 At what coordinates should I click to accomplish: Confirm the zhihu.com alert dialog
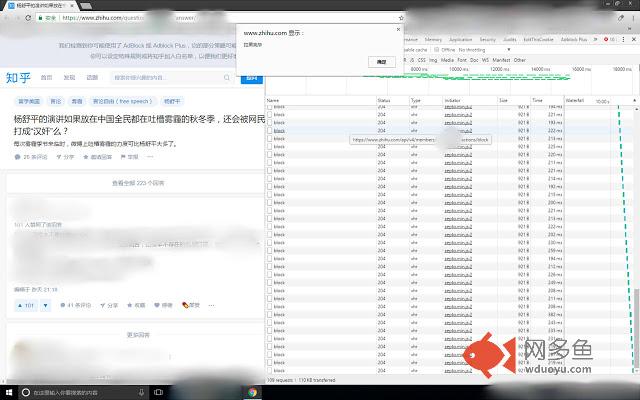tap(382, 62)
